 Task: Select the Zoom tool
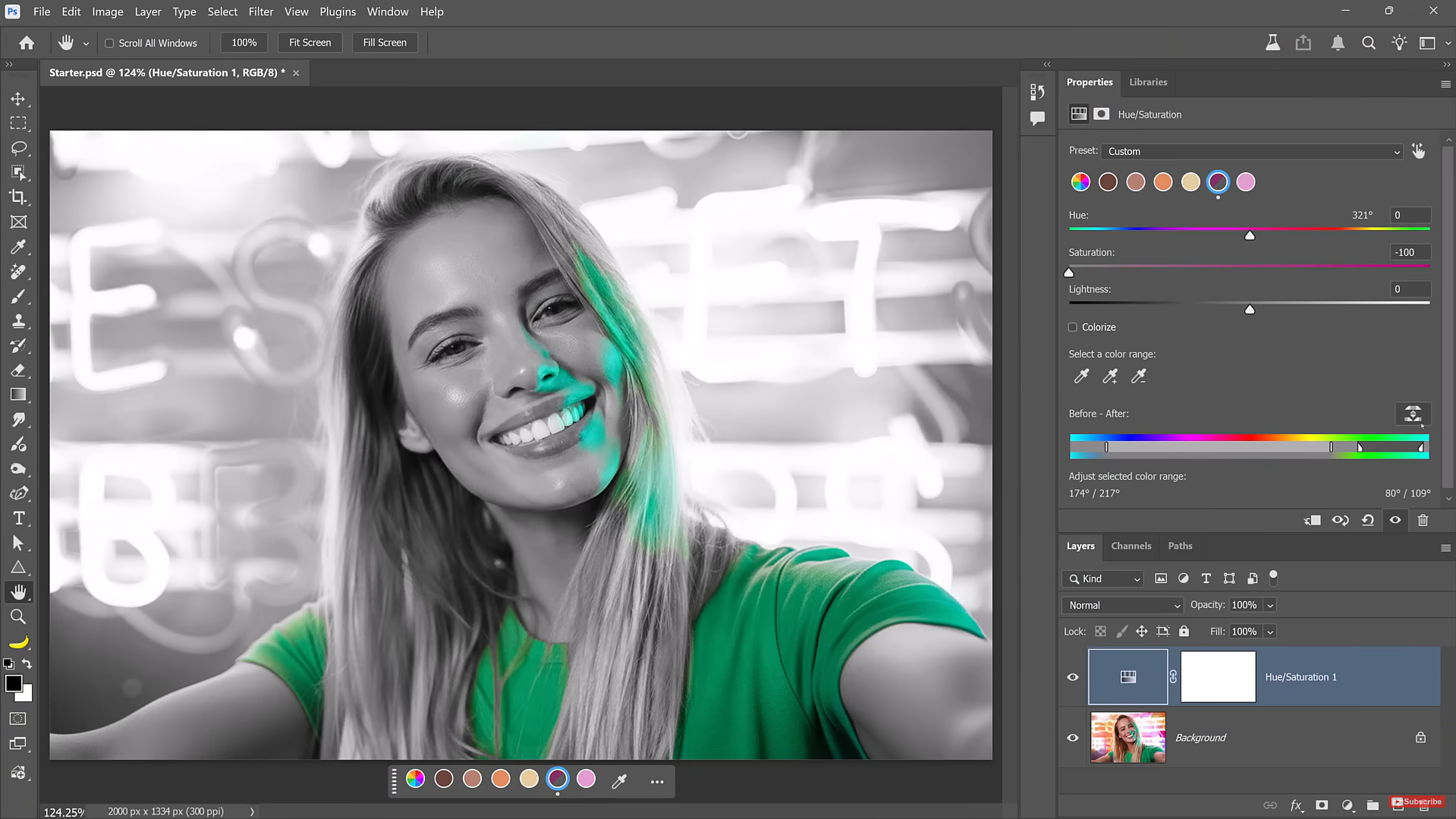19,616
